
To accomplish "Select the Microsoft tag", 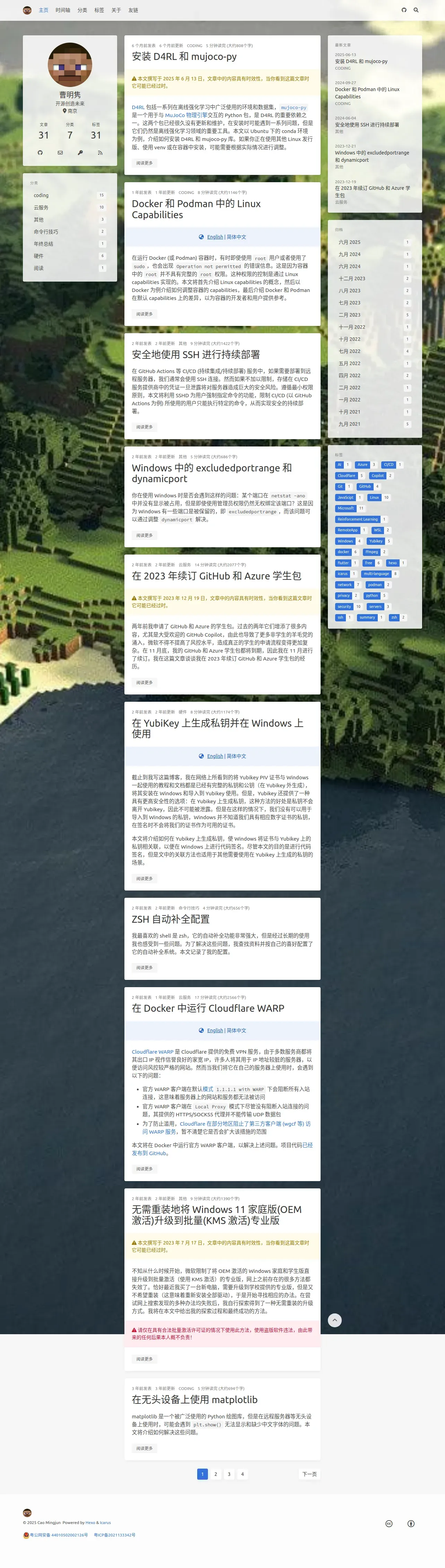I will [350, 508].
